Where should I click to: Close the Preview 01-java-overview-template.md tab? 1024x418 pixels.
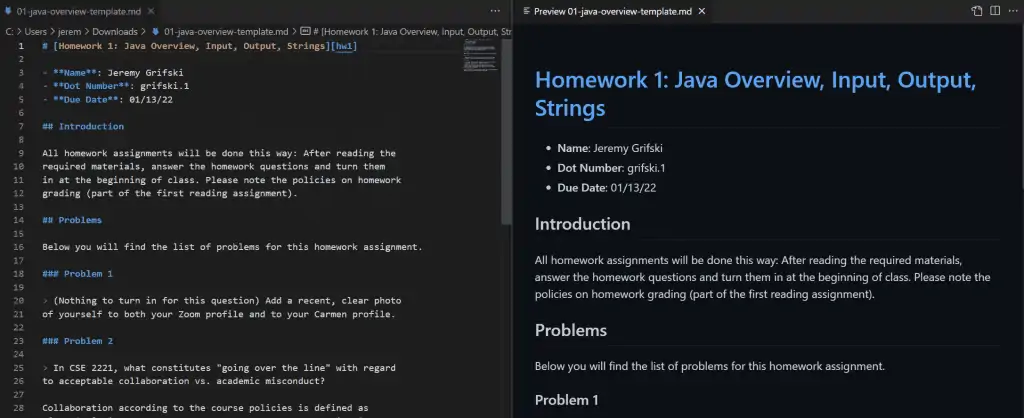tap(702, 11)
